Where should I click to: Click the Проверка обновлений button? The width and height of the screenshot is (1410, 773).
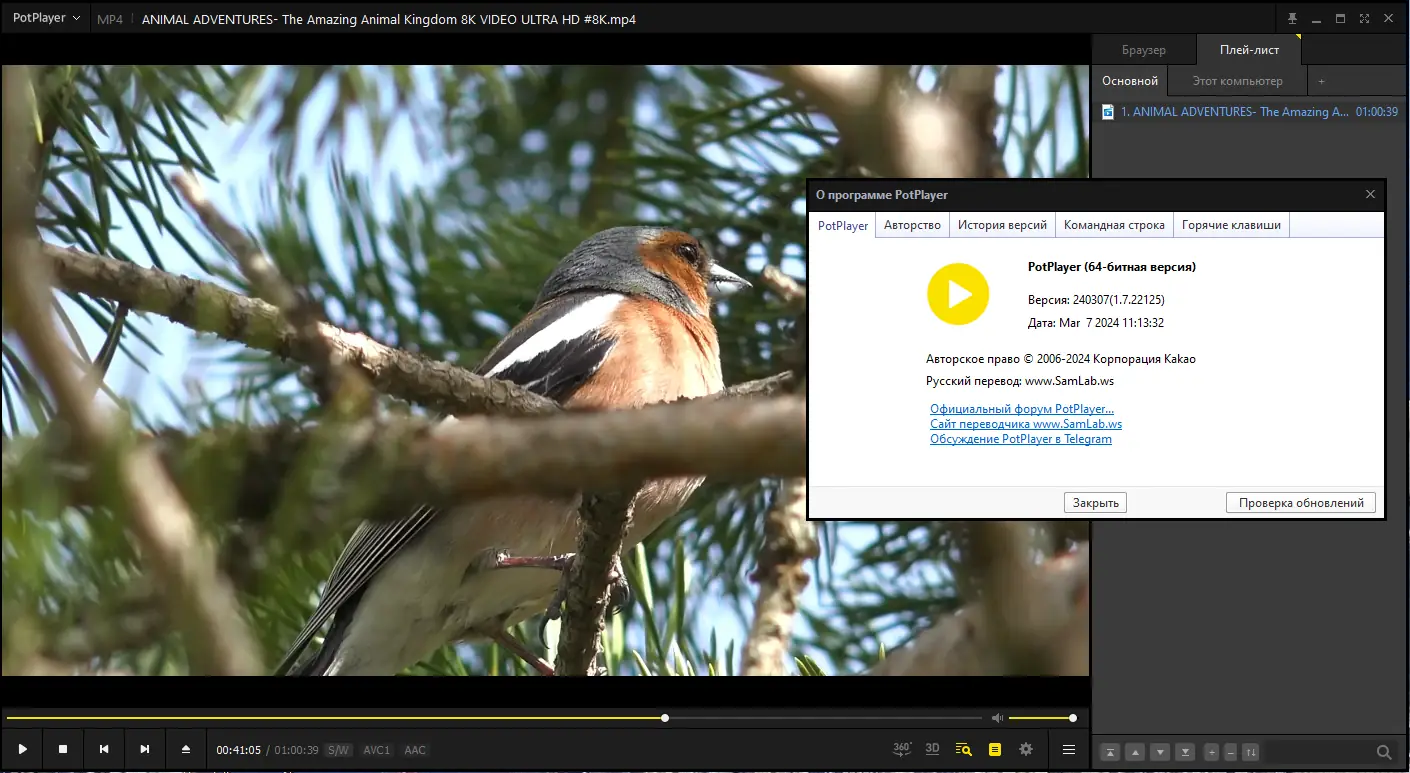pyautogui.click(x=1301, y=503)
